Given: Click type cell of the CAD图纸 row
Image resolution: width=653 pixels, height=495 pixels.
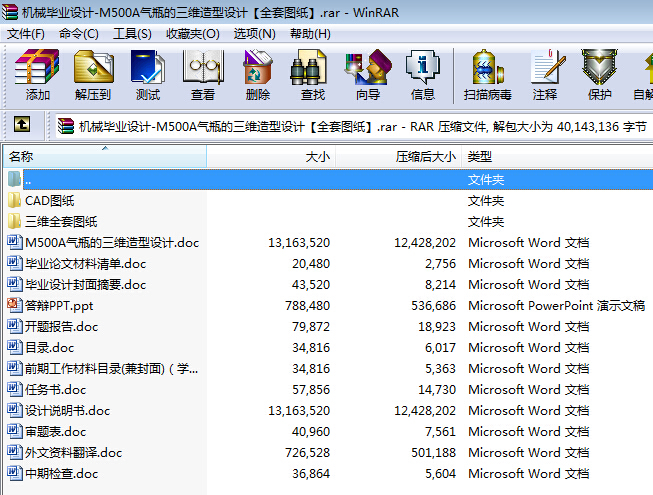Looking at the screenshot, I should tap(486, 201).
